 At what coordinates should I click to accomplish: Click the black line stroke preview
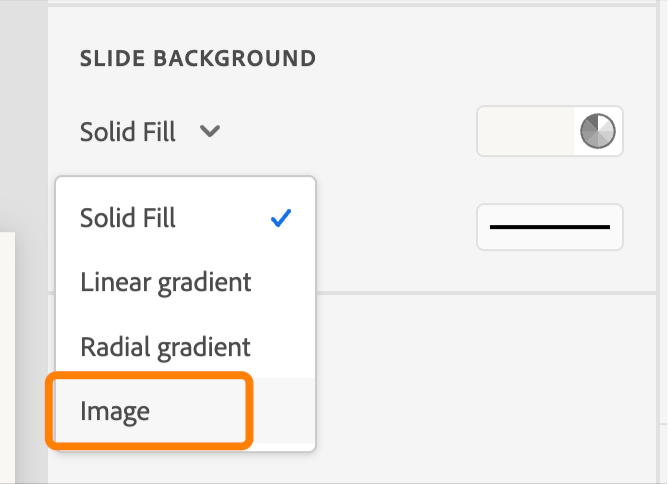coord(550,227)
